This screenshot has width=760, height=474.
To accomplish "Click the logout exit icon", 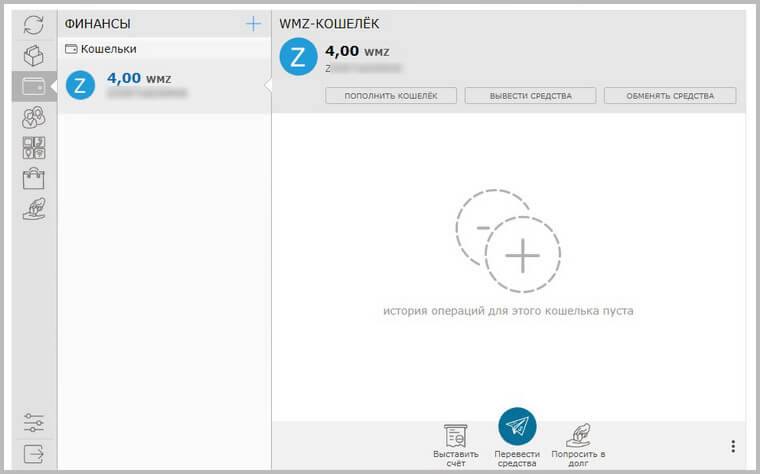I will click(x=33, y=454).
